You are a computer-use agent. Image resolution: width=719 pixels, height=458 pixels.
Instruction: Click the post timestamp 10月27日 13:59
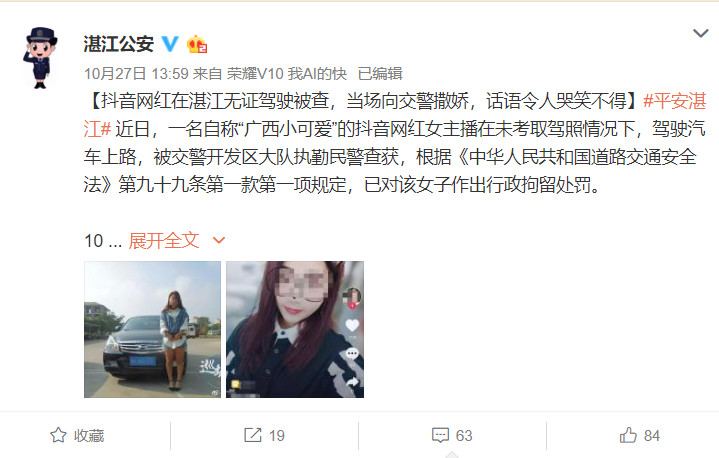coord(136,73)
